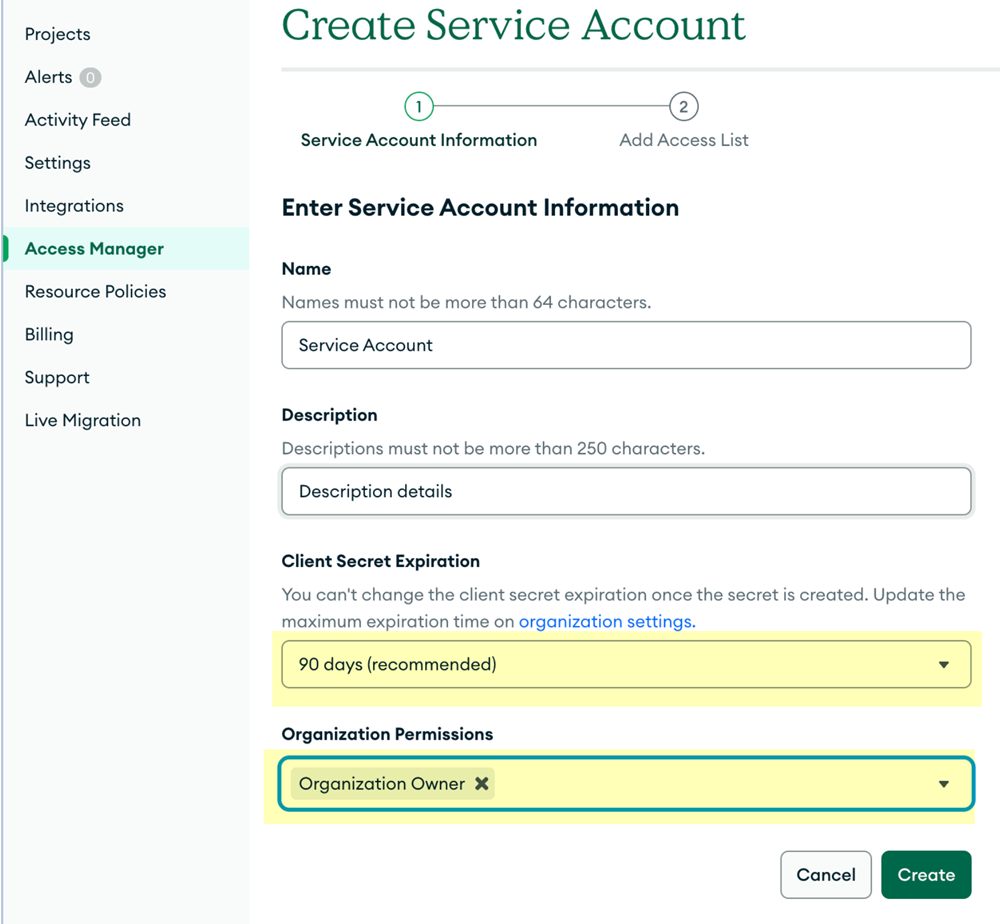Click the Cancel button

[825, 875]
